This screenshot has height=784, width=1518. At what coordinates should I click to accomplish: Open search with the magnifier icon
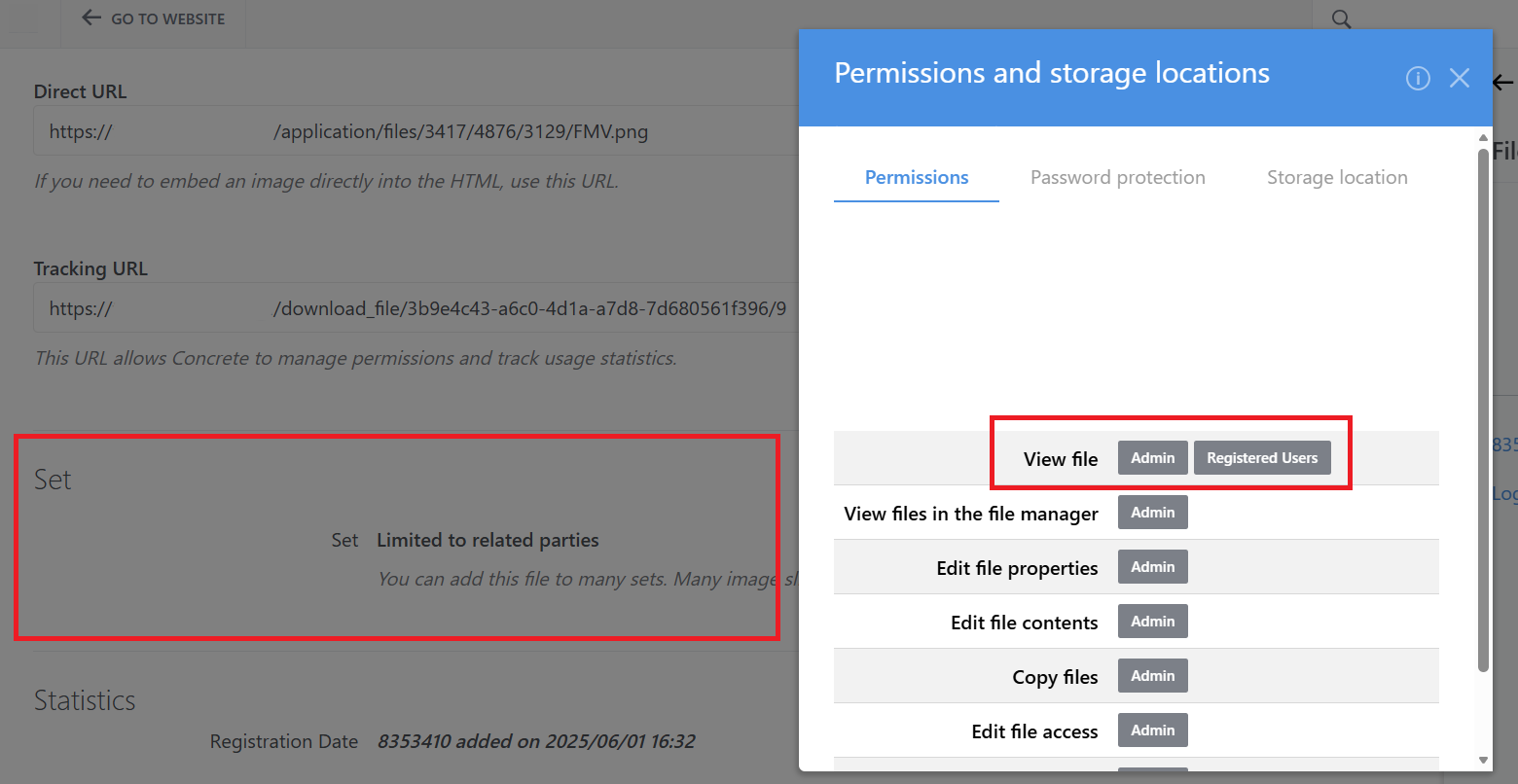1341,19
